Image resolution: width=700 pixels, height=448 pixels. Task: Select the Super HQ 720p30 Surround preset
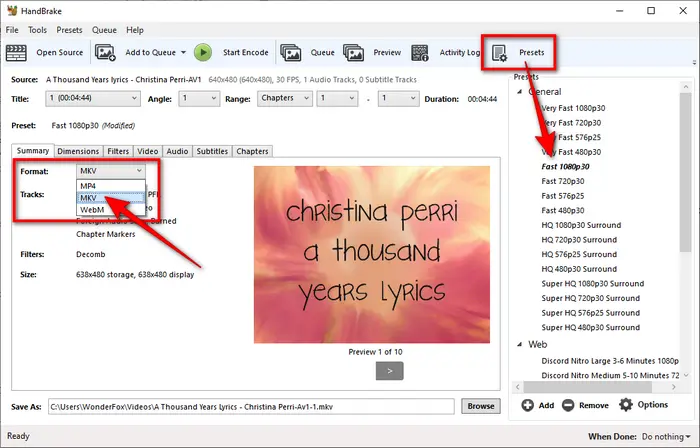(x=591, y=299)
